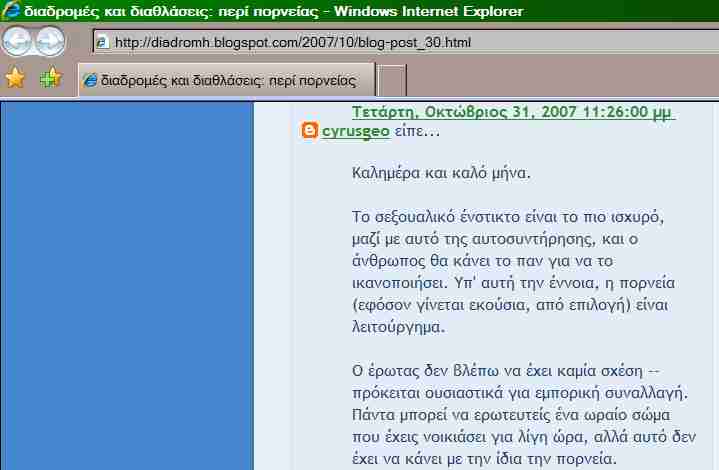Click the browser Back arrow button

click(x=17, y=41)
